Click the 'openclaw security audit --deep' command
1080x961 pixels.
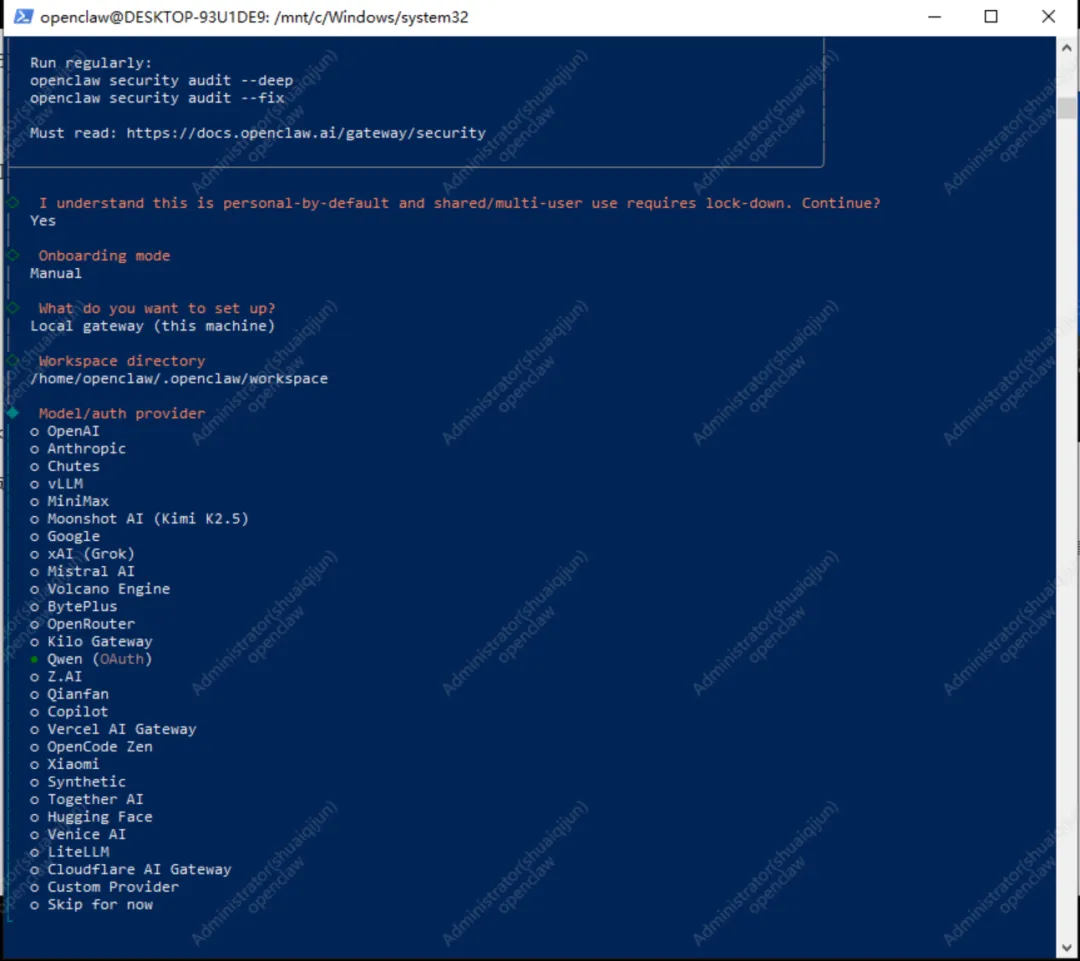point(161,81)
